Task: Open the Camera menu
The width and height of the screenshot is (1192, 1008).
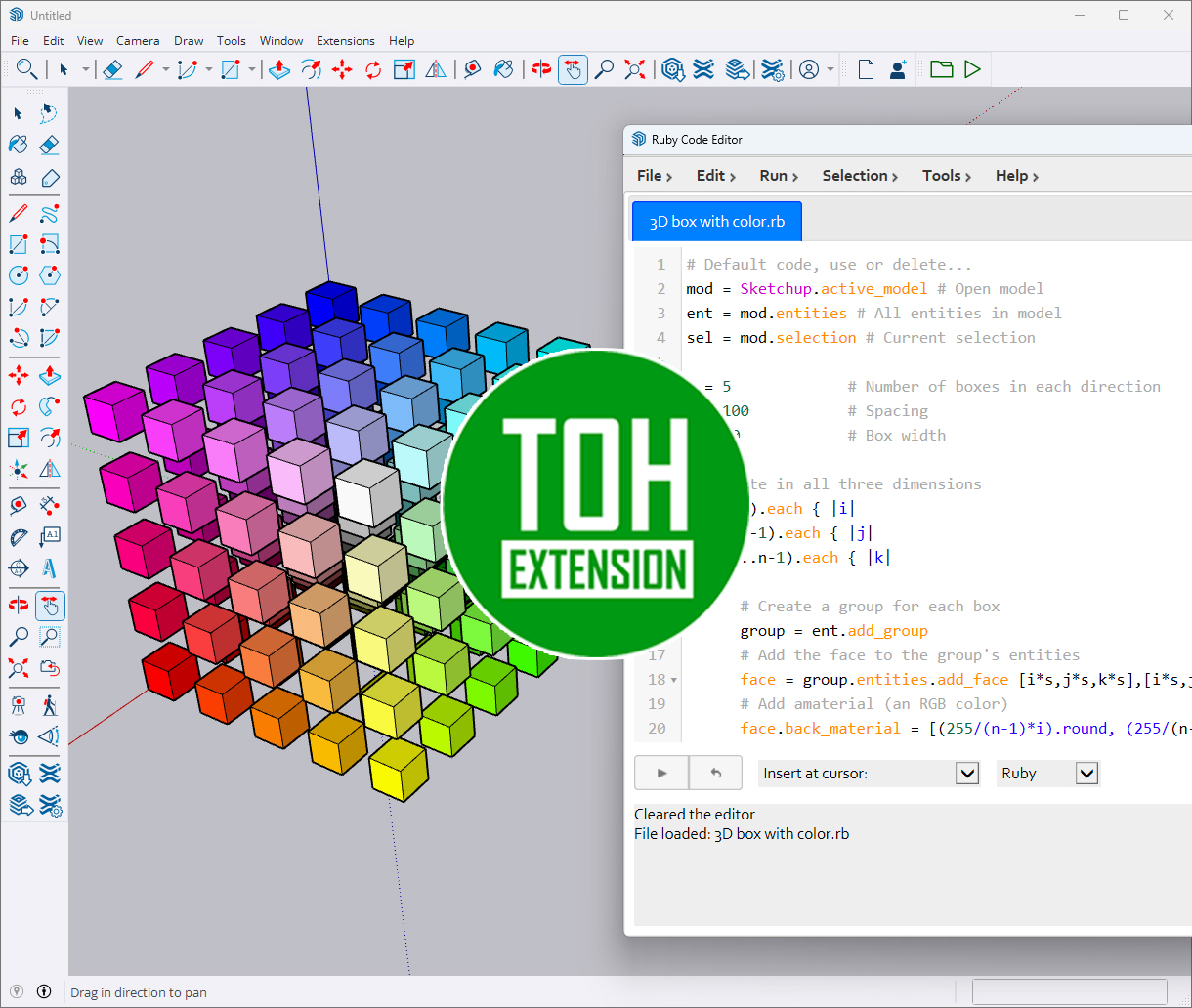Action: (x=138, y=41)
